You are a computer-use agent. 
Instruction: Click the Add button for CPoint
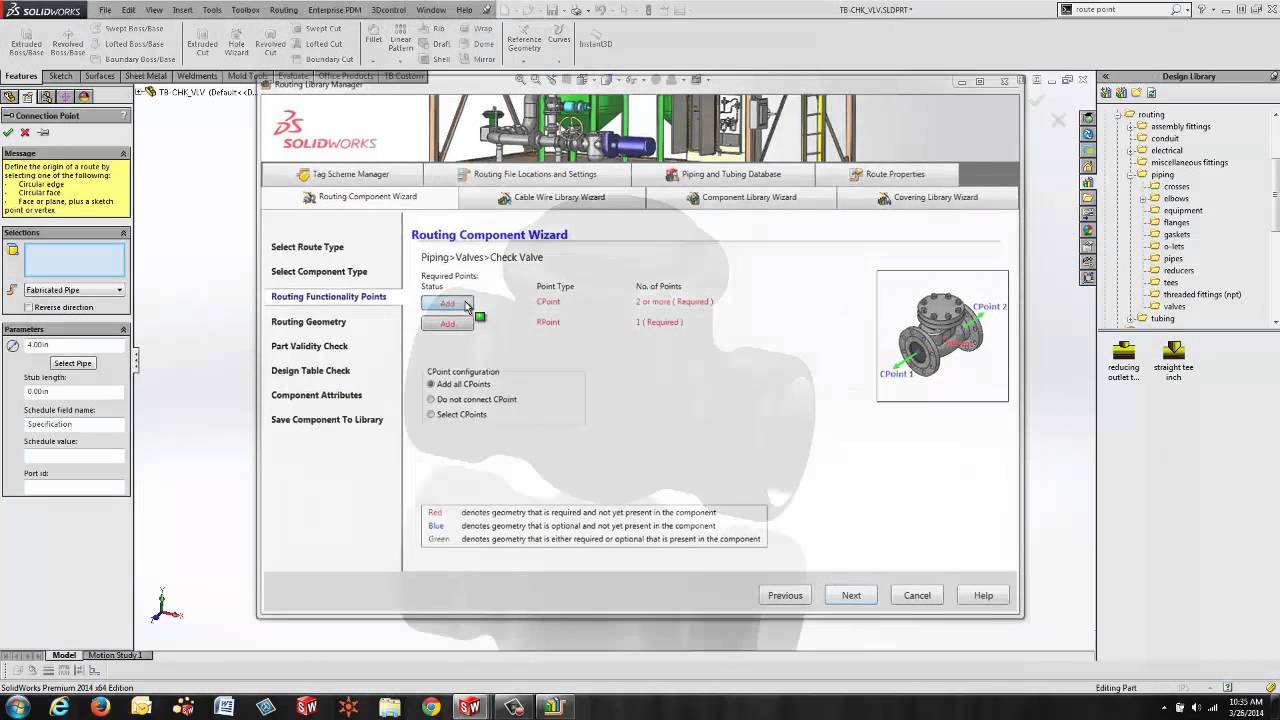[447, 303]
